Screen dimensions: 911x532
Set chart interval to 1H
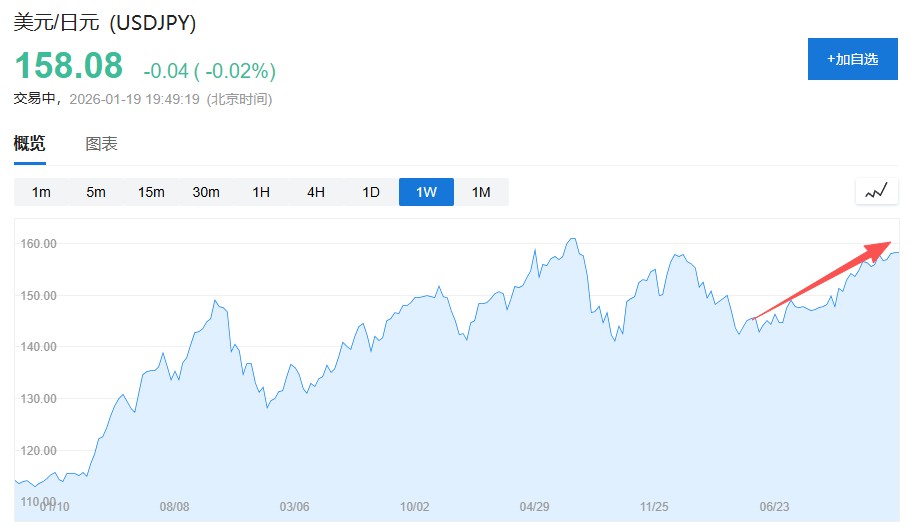(261, 192)
